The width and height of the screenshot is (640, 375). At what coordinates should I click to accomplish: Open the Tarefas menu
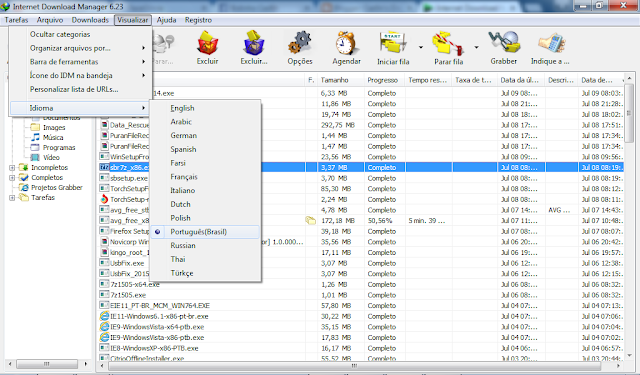point(16,20)
